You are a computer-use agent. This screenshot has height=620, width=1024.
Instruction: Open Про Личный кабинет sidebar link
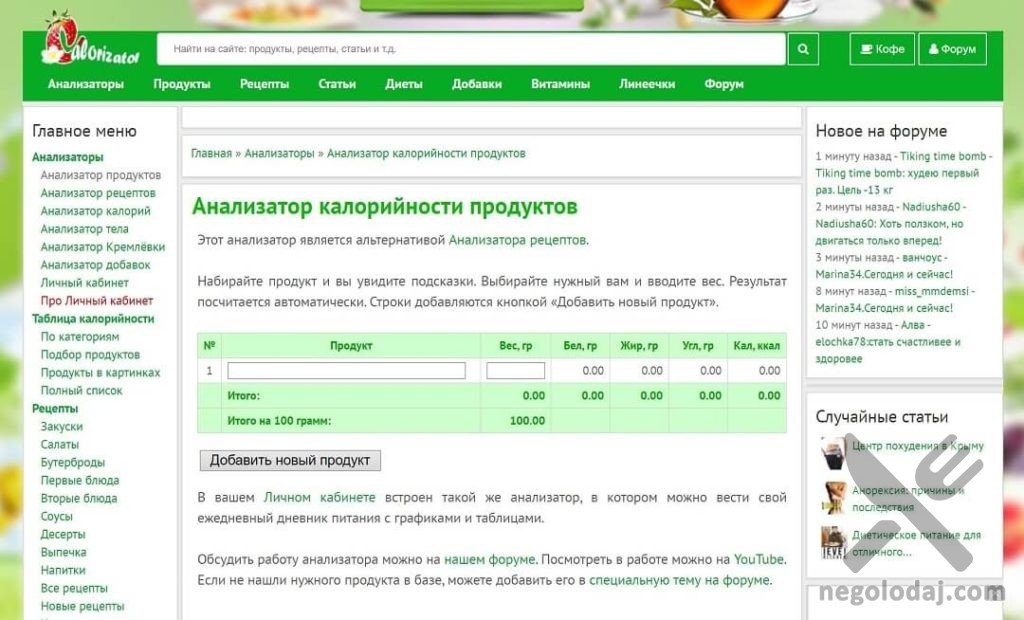96,301
